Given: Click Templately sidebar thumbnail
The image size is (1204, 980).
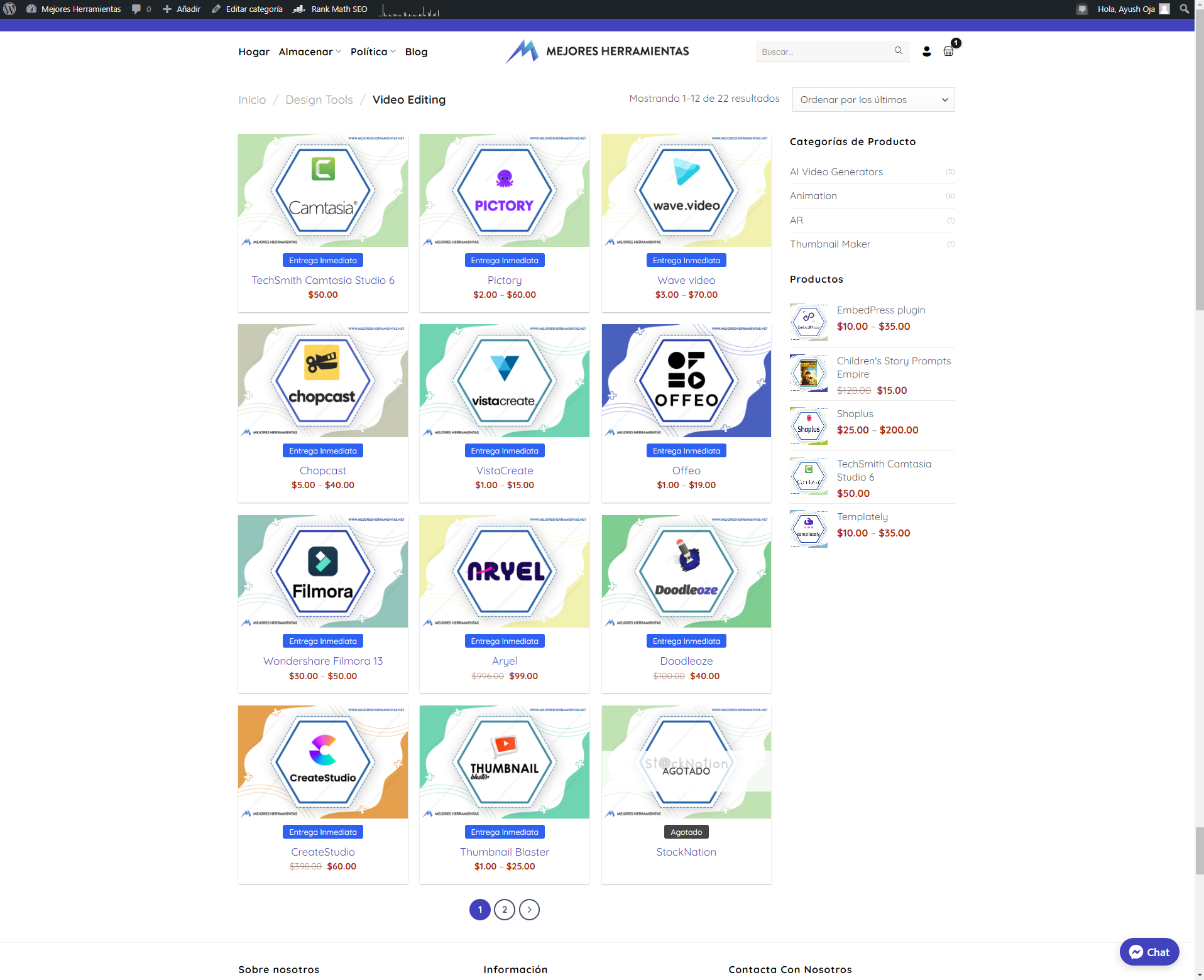Looking at the screenshot, I should (809, 529).
